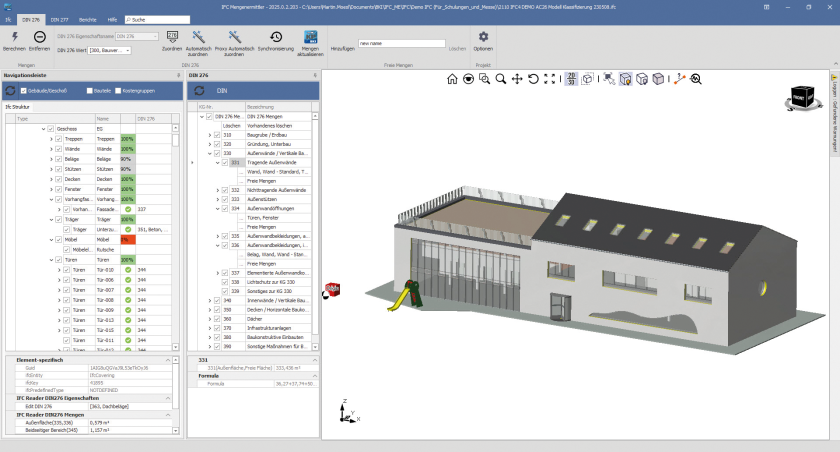Click the Mengen aktualisieren icon
The image size is (840, 452).
coord(310,37)
